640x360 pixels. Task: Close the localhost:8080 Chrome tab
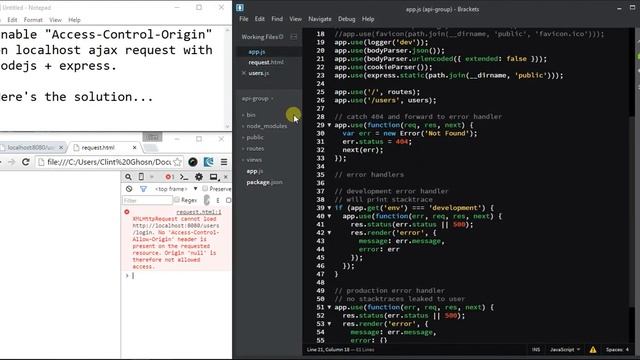[61, 147]
